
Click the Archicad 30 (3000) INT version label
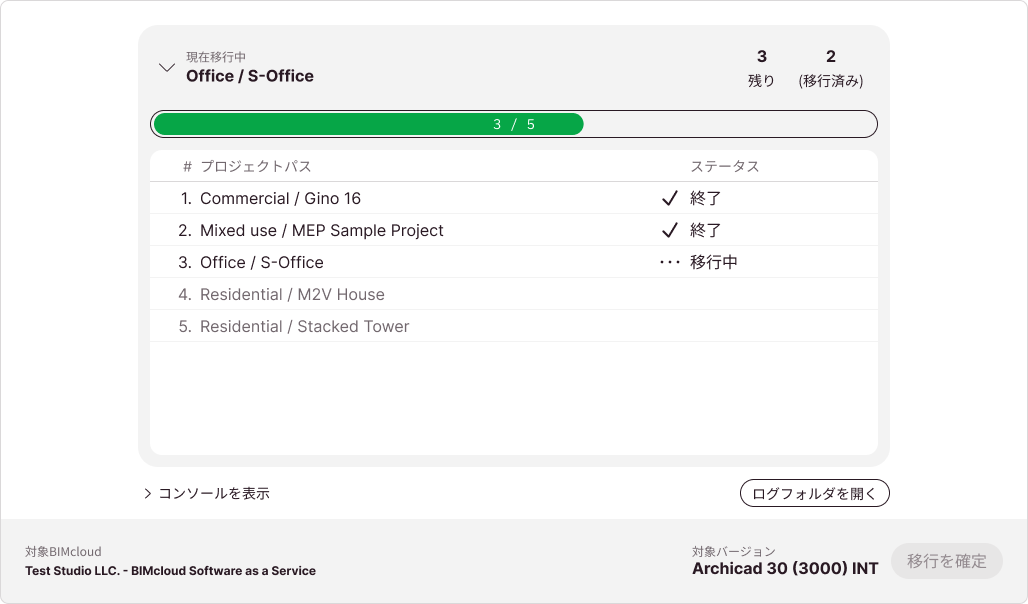click(x=785, y=569)
